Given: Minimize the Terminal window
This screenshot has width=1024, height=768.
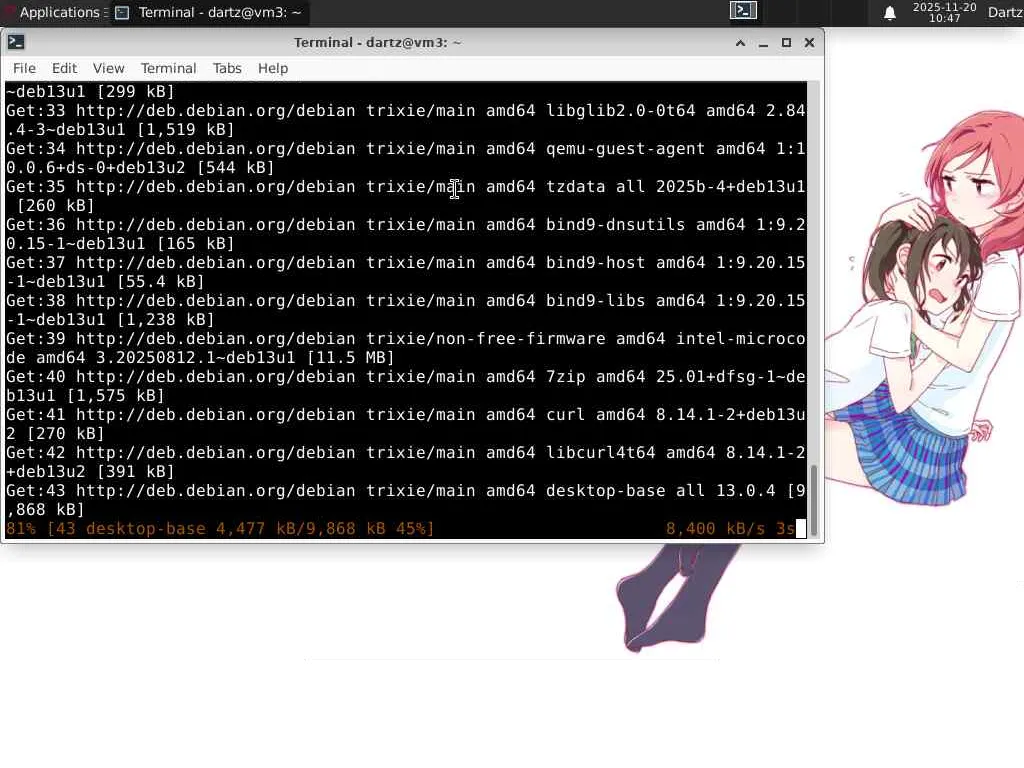Looking at the screenshot, I should click(x=763, y=43).
